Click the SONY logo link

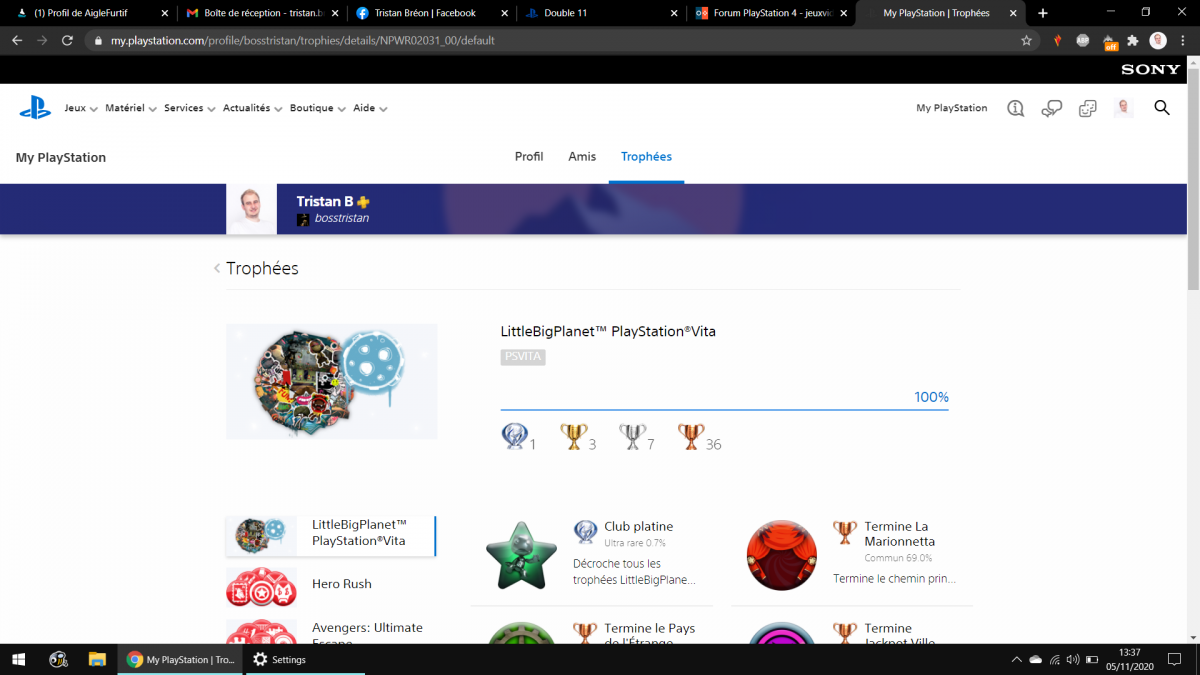click(x=1150, y=70)
